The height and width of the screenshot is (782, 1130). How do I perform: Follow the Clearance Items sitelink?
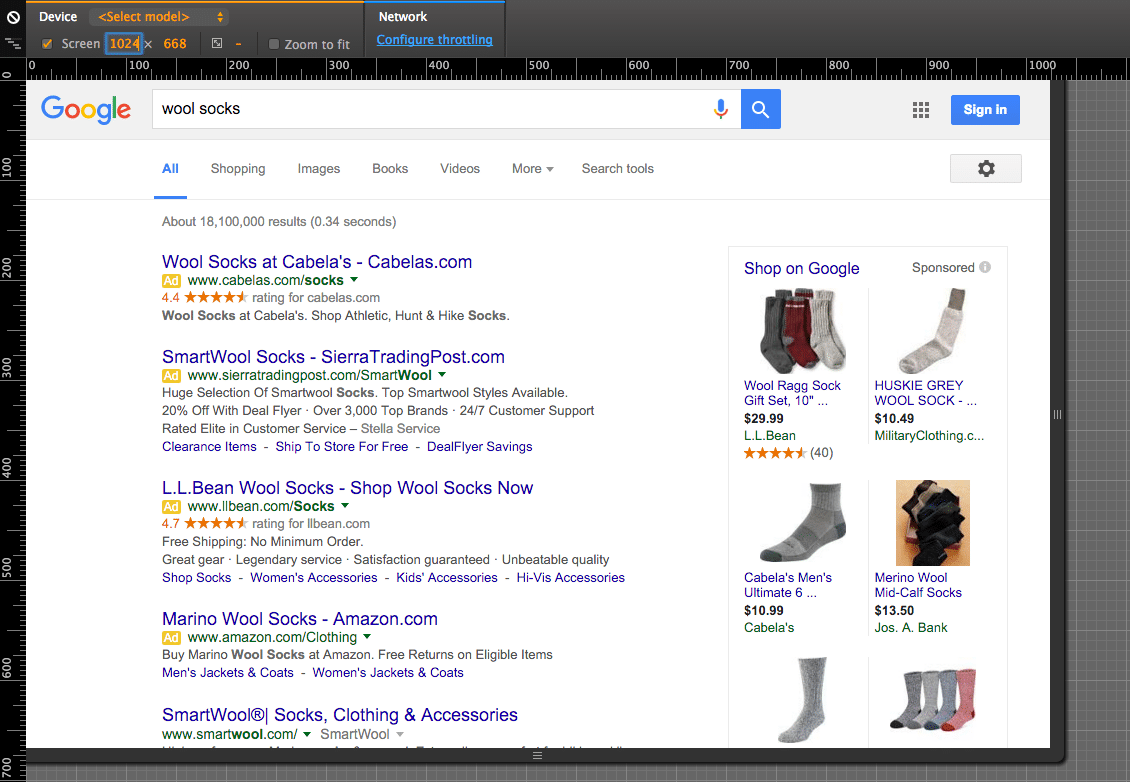[209, 447]
